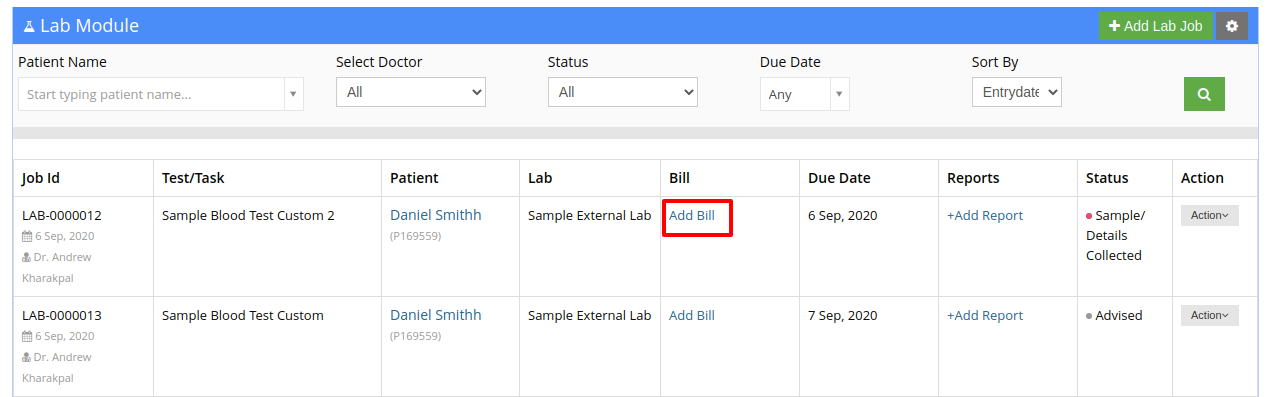The width and height of the screenshot is (1268, 397).
Task: Click red status dot for Sample/Details Collected
Action: coord(1089,216)
